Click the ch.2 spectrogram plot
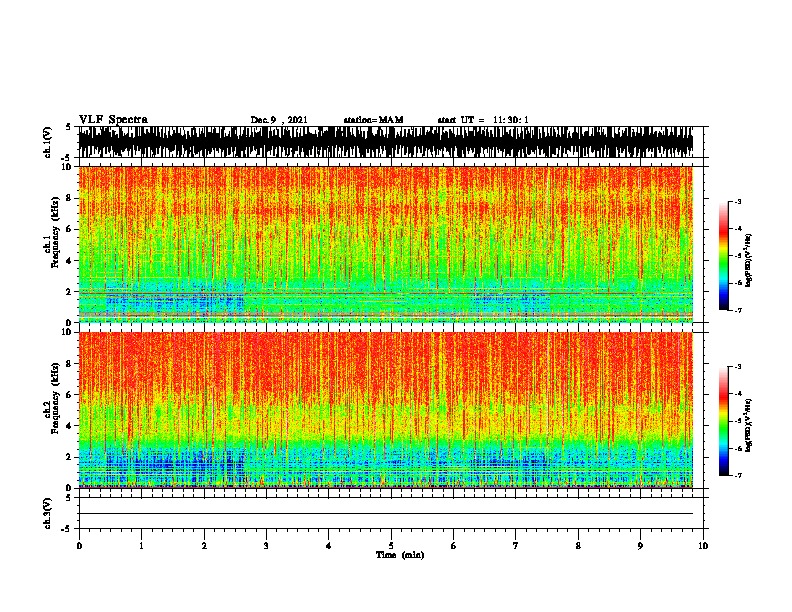Image resolution: width=792 pixels, height=612 pixels. tap(385, 410)
